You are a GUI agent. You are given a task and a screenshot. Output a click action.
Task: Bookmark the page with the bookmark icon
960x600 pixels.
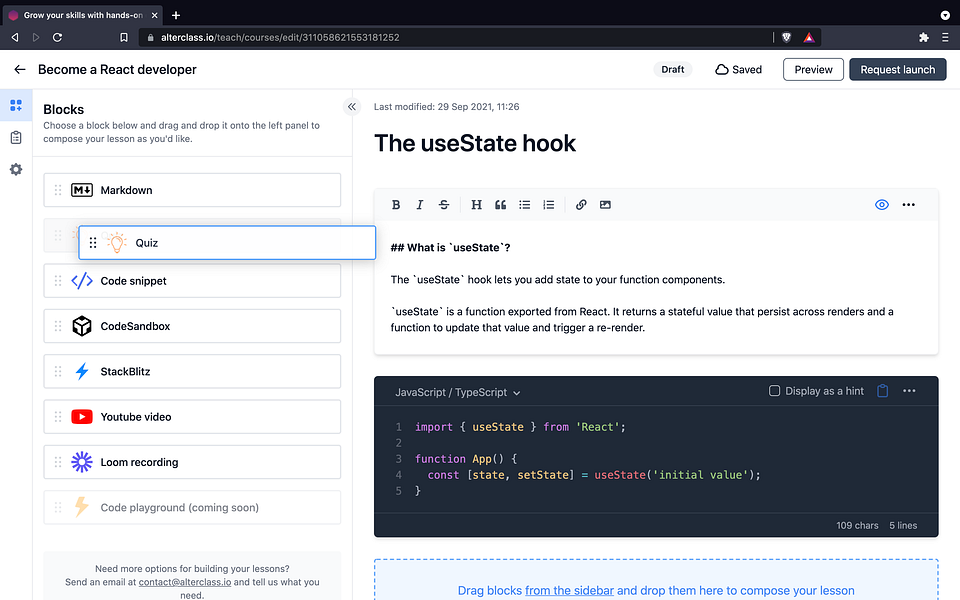pos(124,37)
